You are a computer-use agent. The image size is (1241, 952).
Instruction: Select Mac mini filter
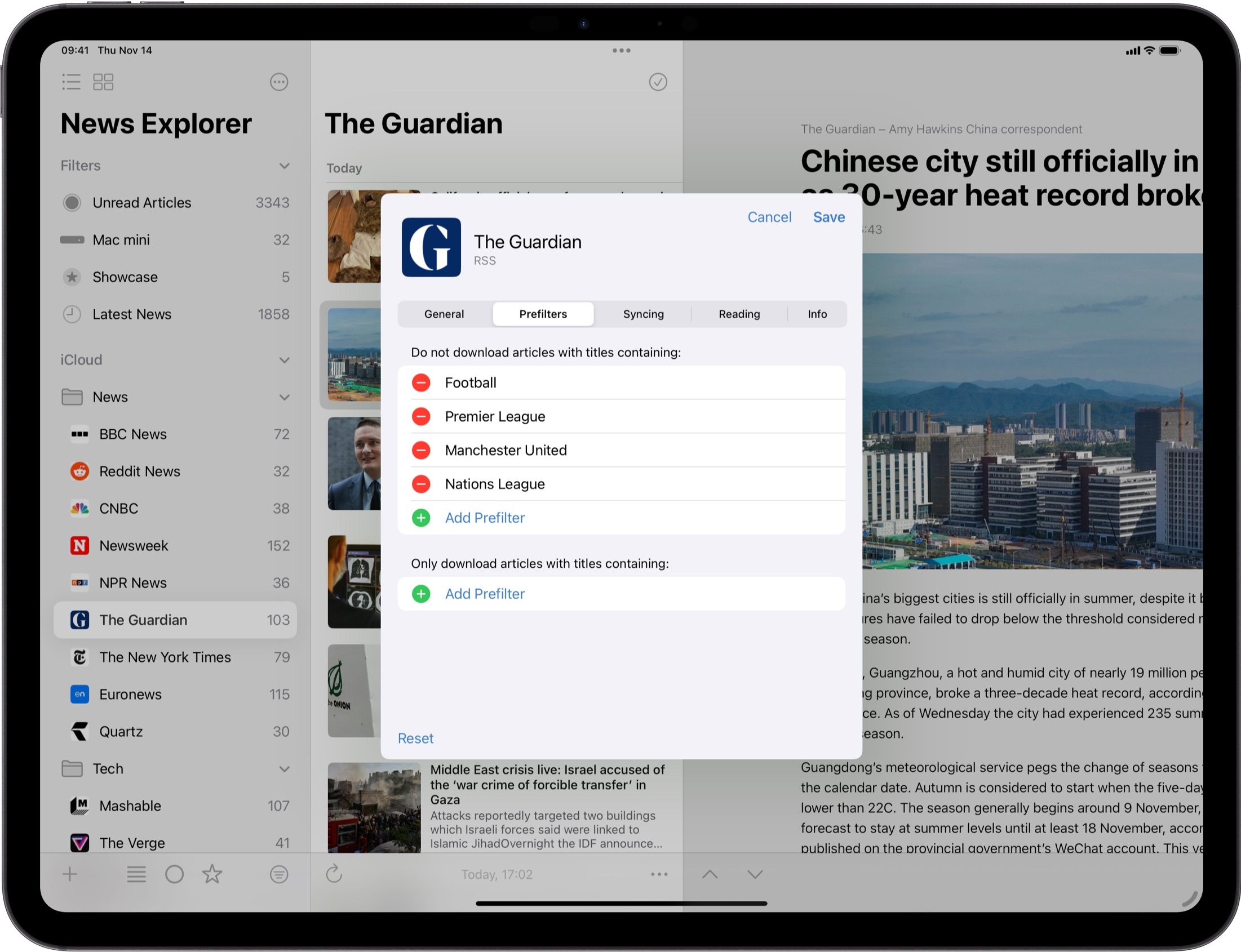(x=176, y=240)
